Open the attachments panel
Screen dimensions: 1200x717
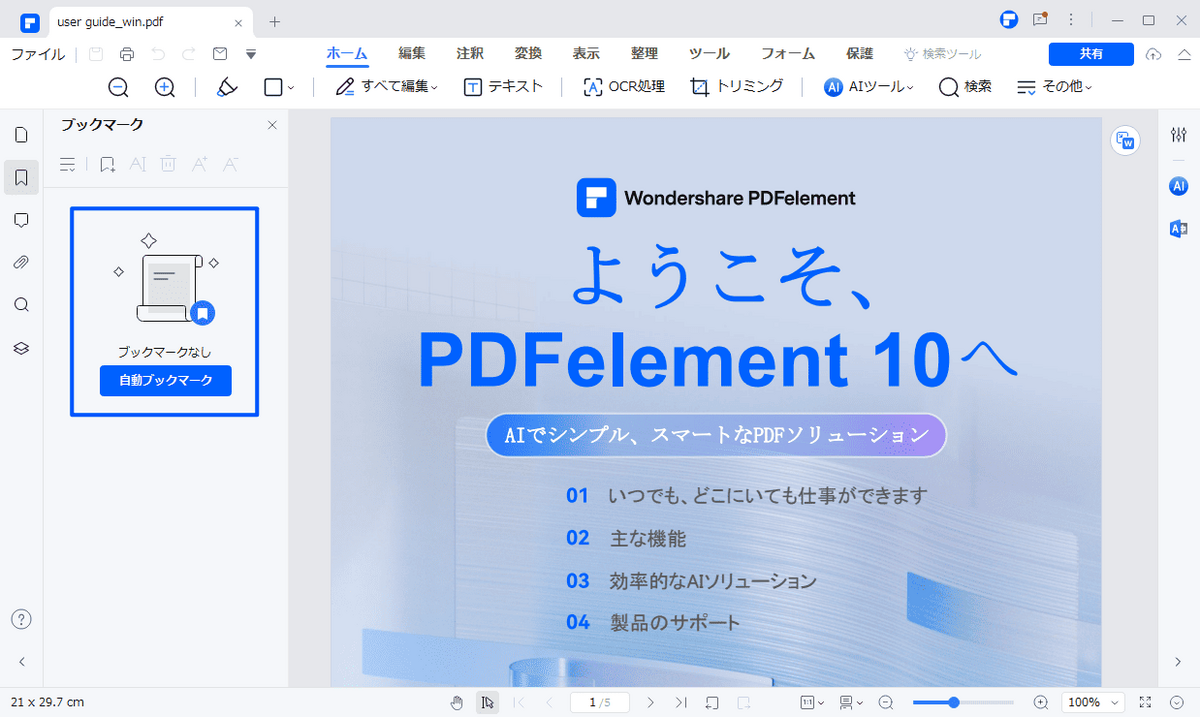[21, 262]
